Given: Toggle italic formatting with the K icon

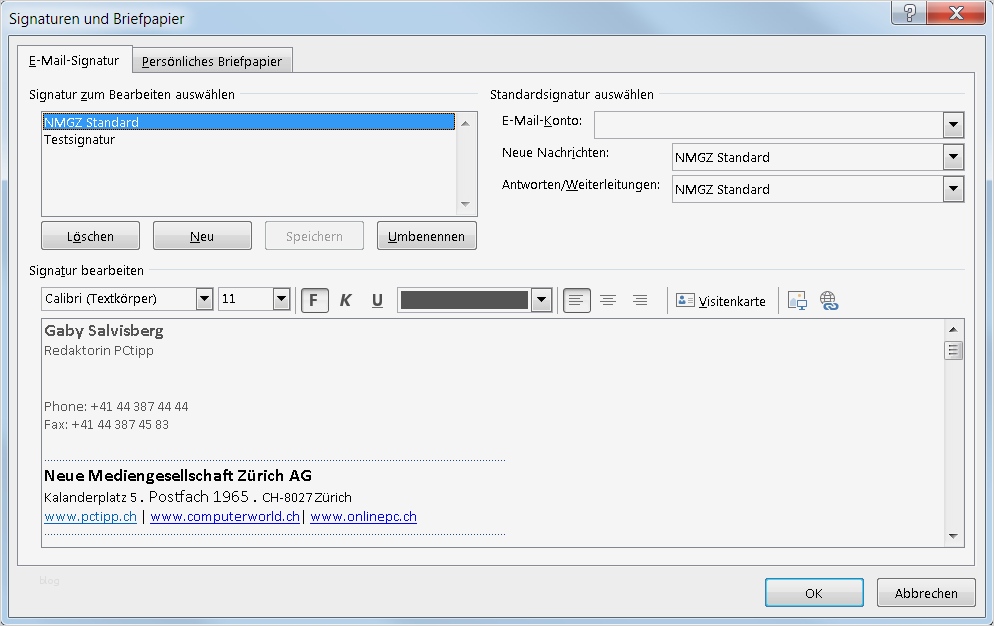Looking at the screenshot, I should coord(345,300).
